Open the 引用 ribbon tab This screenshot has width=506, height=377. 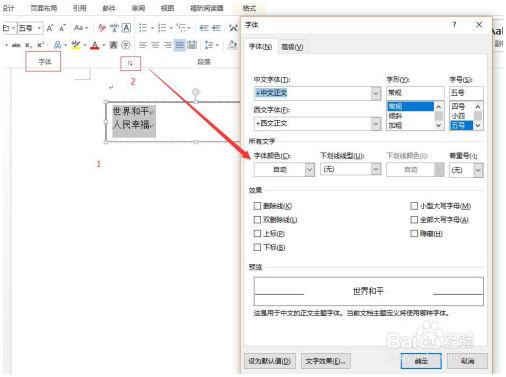80,8
